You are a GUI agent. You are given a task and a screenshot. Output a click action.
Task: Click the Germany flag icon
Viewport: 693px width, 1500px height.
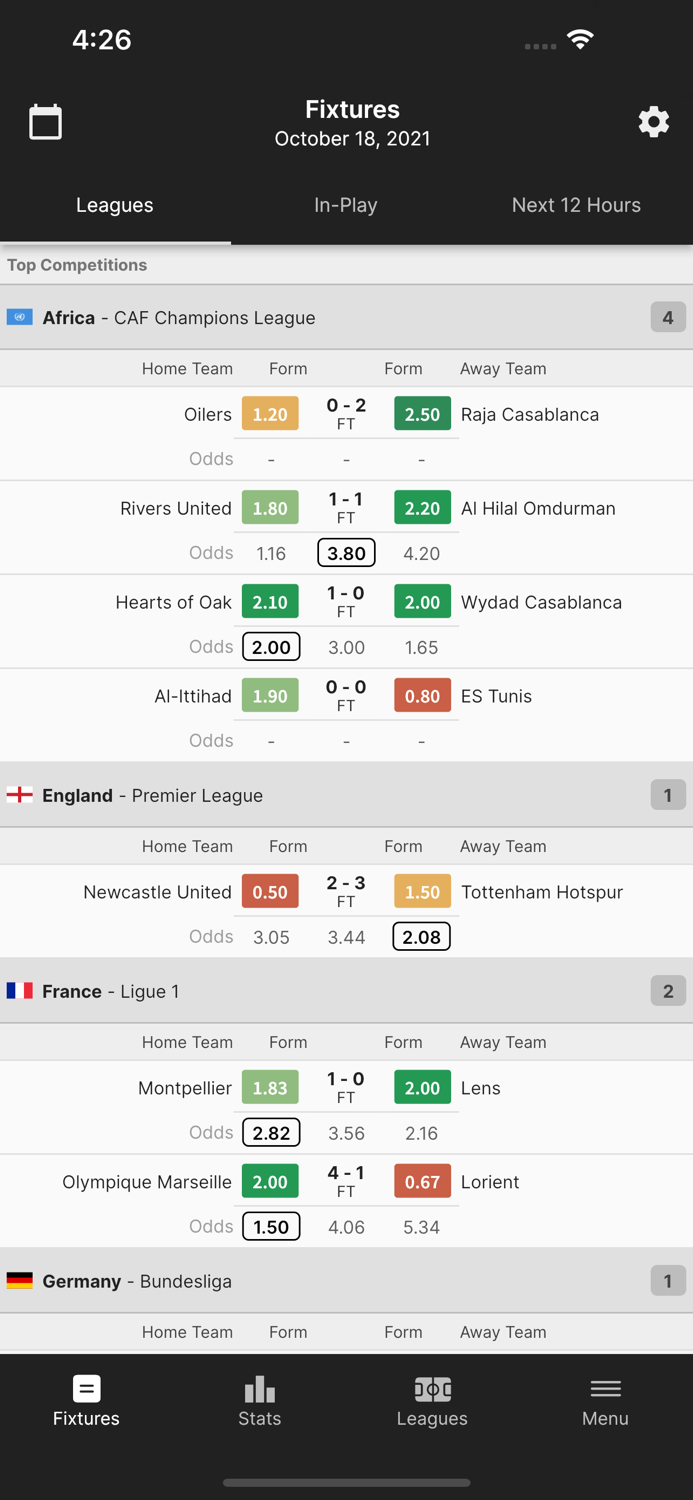19,1280
